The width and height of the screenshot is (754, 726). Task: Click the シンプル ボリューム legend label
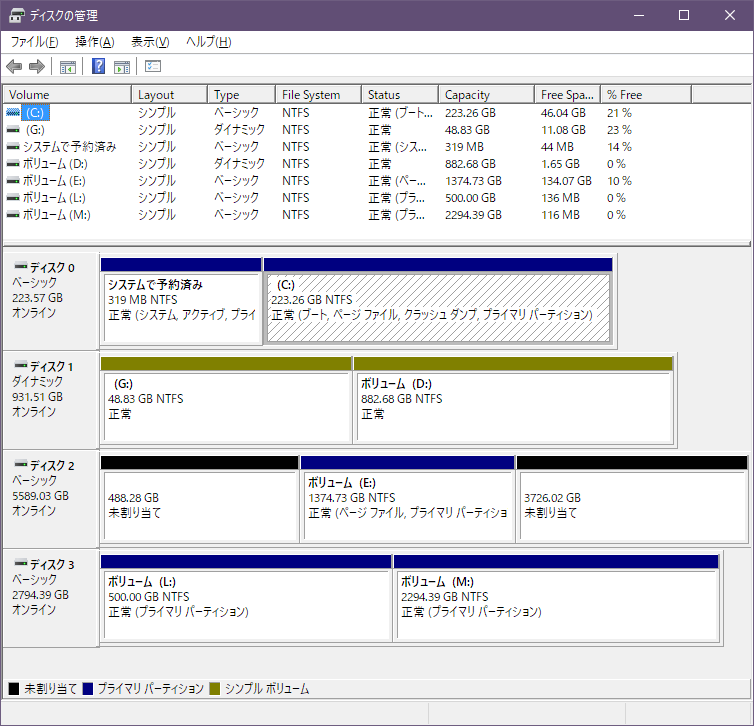(x=267, y=688)
